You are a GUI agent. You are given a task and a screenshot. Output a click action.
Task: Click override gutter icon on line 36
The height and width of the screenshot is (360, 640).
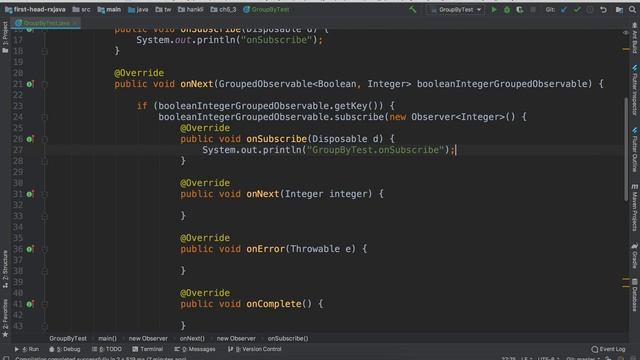point(30,249)
